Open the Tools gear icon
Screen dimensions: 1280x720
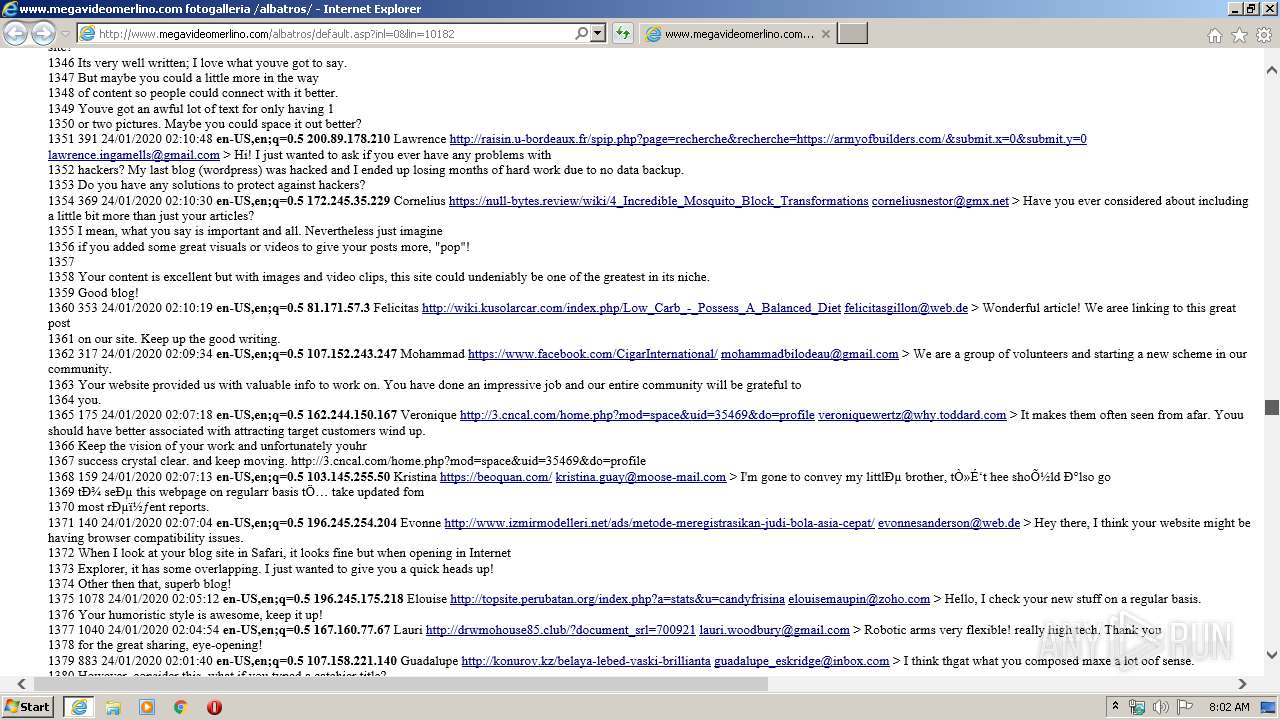[1264, 35]
